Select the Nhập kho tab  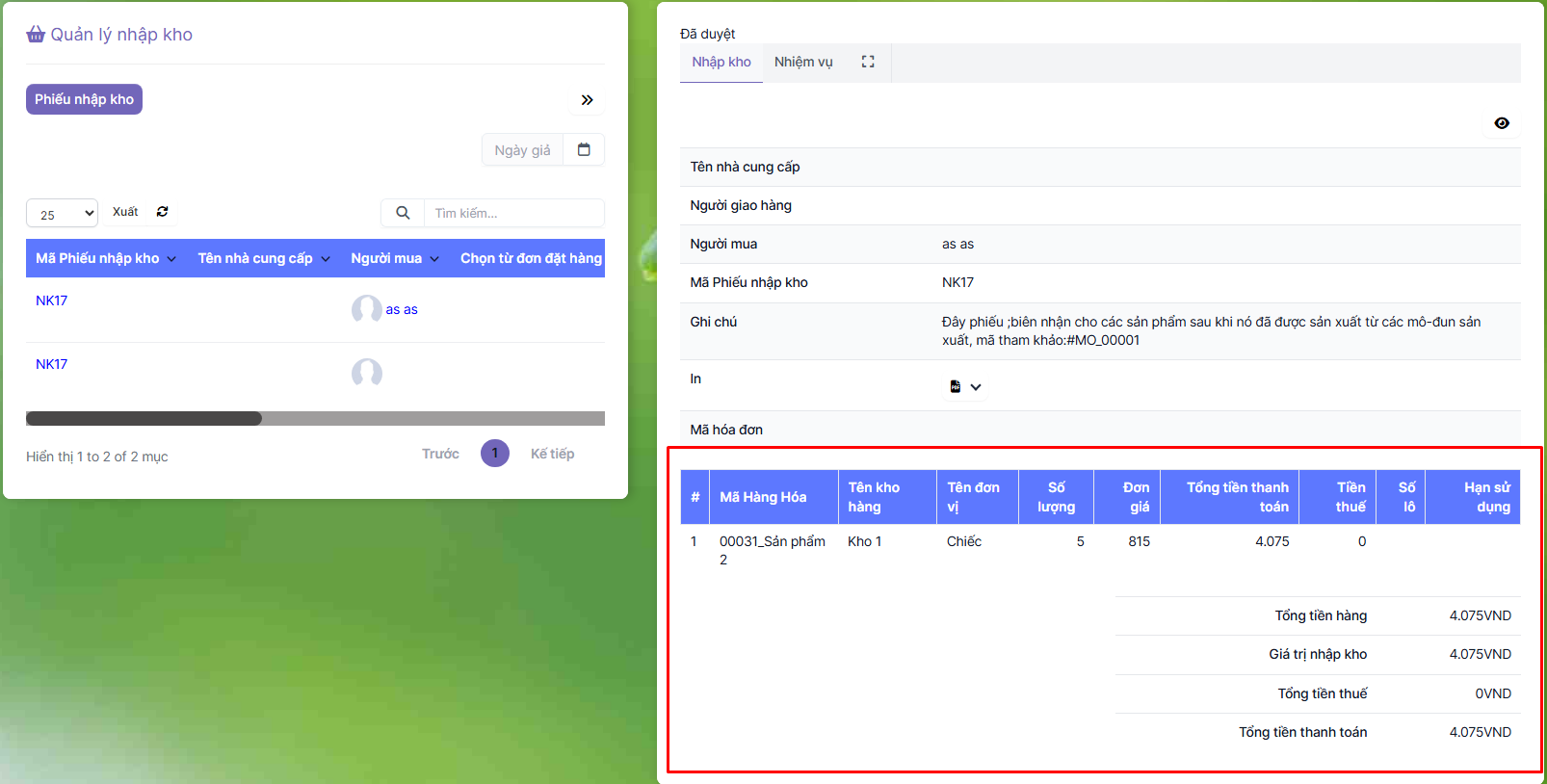[x=721, y=62]
